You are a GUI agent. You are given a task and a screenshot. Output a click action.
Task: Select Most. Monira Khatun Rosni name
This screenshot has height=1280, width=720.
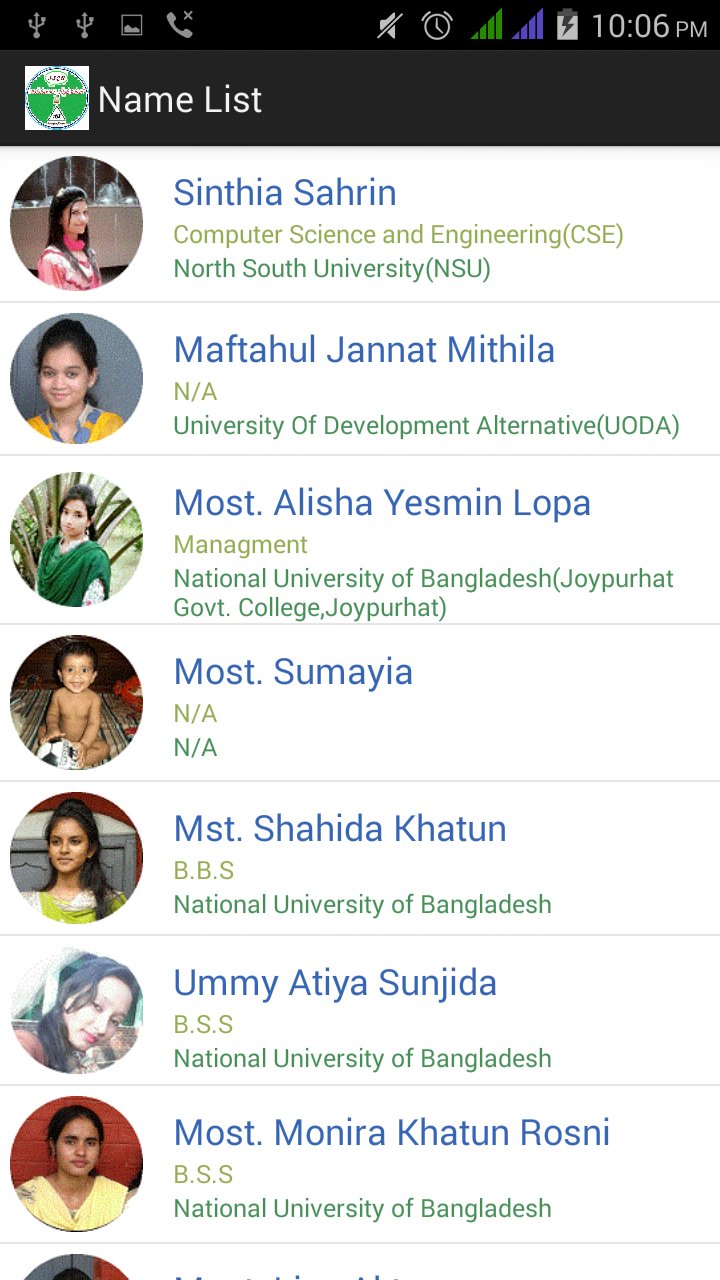(392, 1132)
